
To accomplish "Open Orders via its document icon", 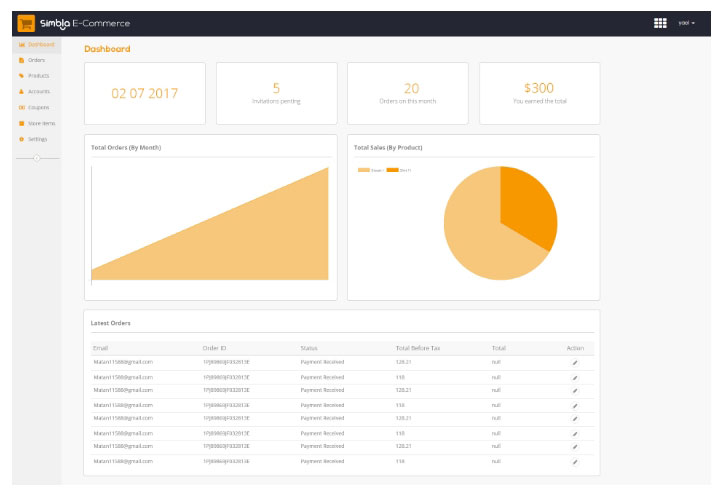I will (21, 60).
